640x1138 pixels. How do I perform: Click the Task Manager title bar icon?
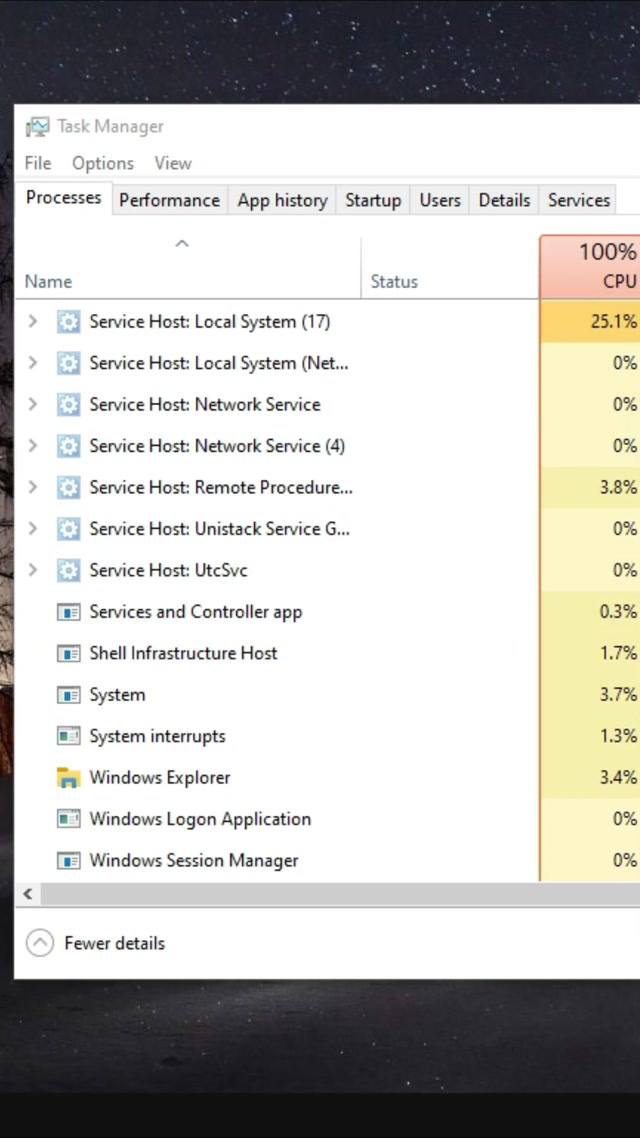(37, 127)
